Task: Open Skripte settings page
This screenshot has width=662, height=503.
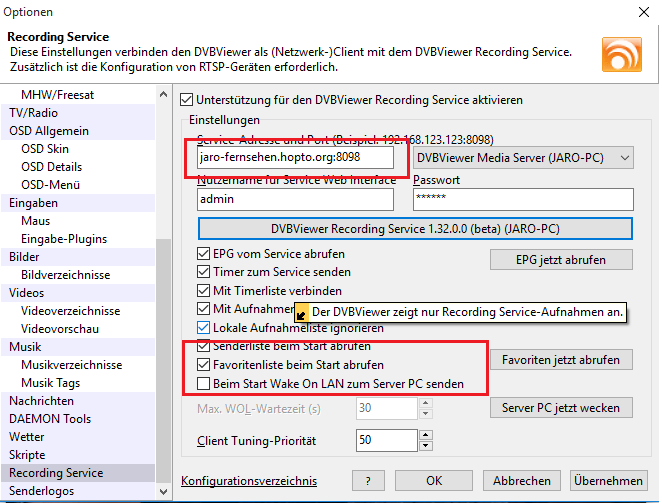Action: 78,455
